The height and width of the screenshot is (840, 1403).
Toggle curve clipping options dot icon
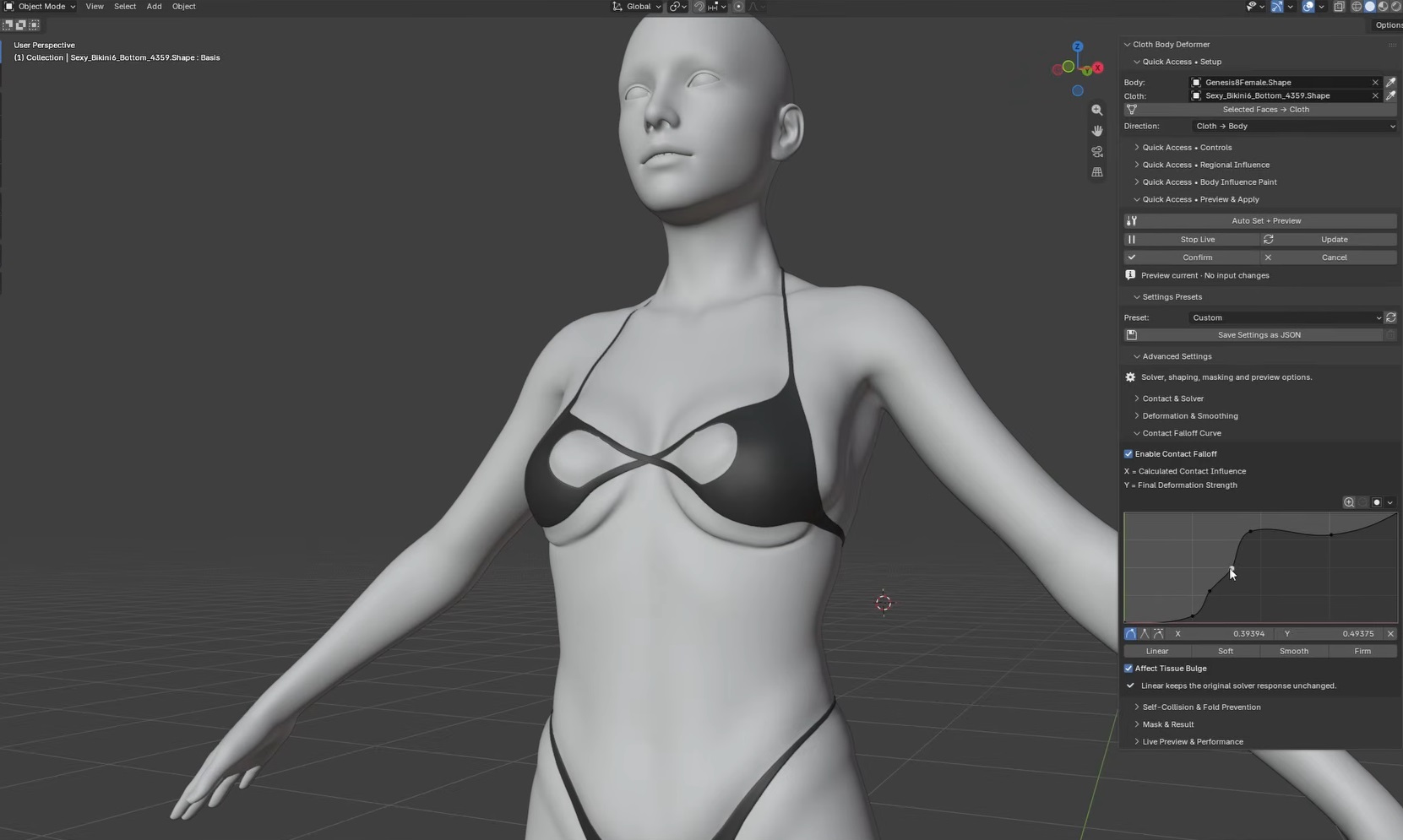[1376, 502]
